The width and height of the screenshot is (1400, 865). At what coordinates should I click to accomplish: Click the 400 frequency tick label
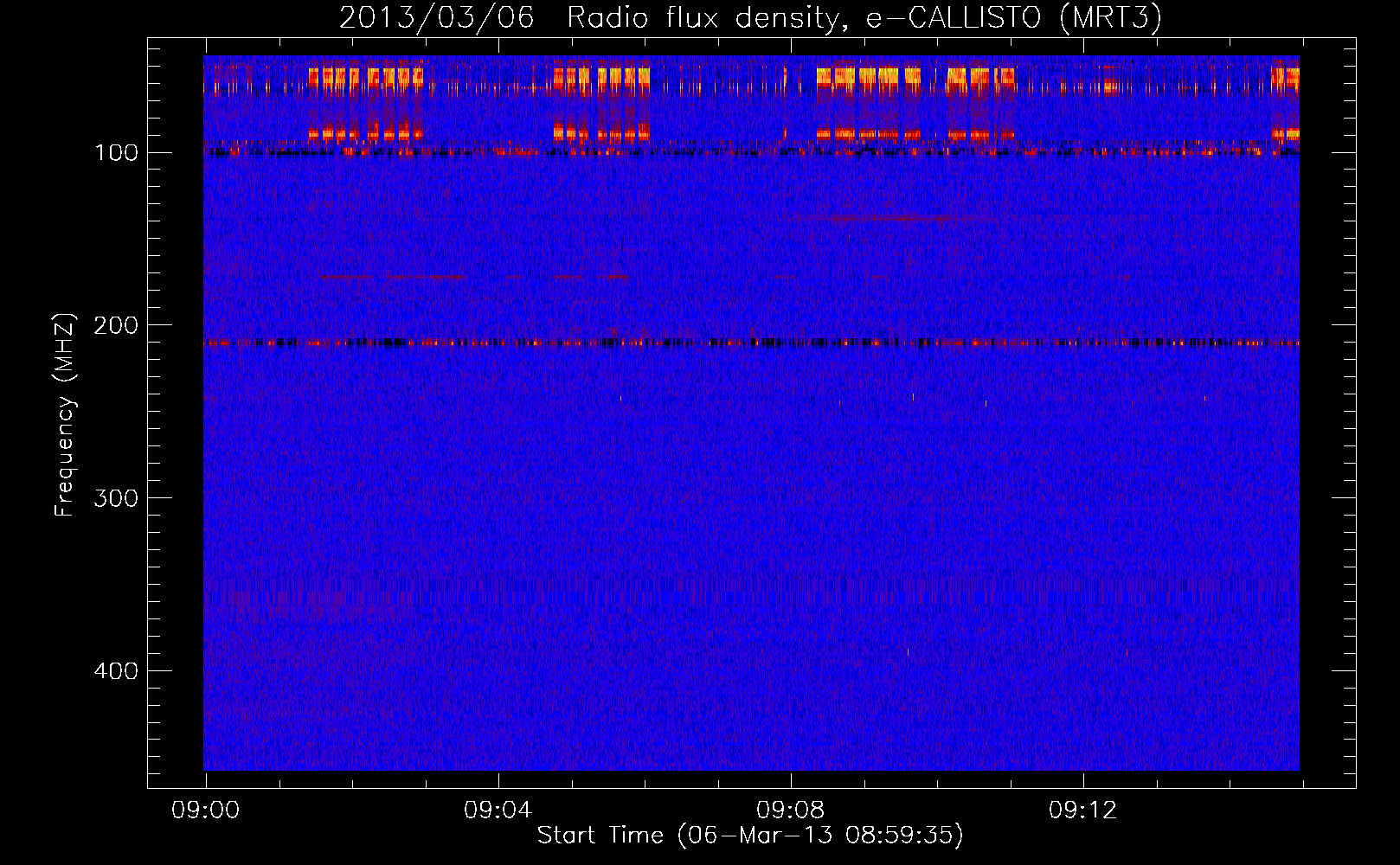click(x=116, y=671)
